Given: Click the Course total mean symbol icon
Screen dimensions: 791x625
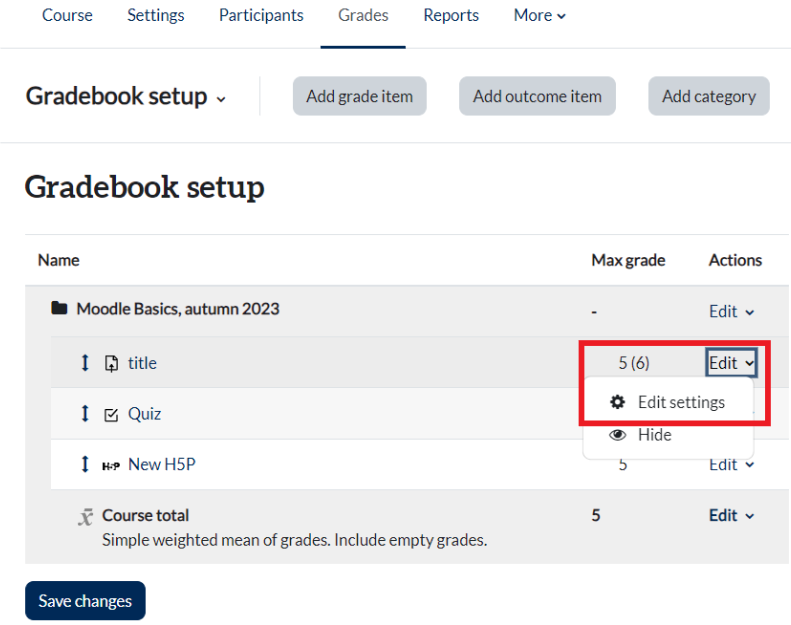Looking at the screenshot, I should click(x=86, y=517).
